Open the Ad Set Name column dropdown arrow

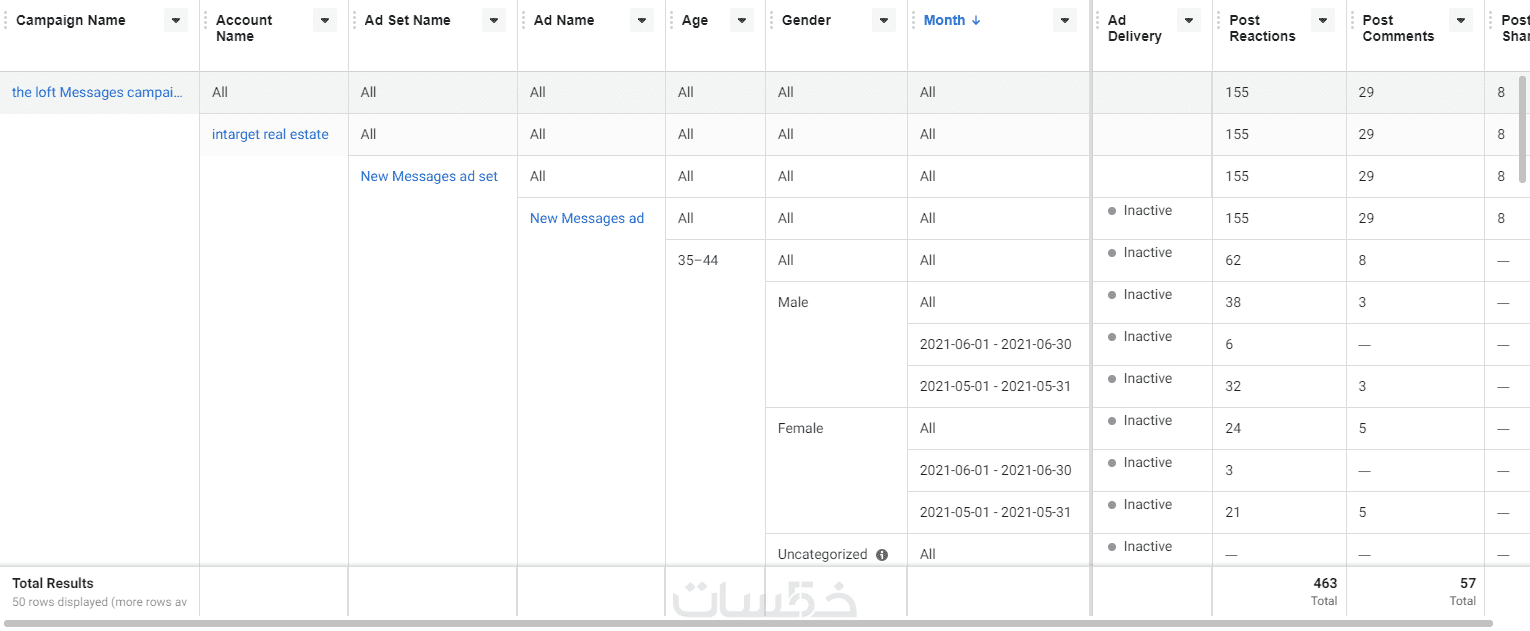493,20
